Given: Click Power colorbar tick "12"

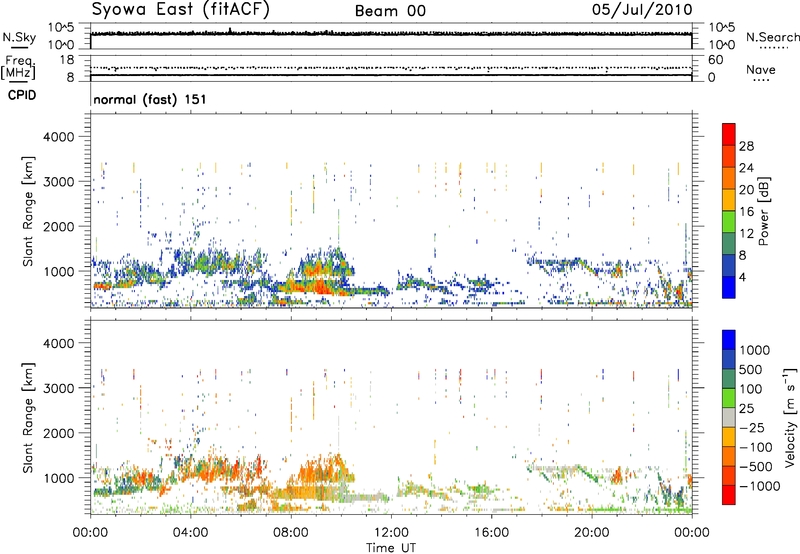Looking at the screenshot, I should [746, 234].
